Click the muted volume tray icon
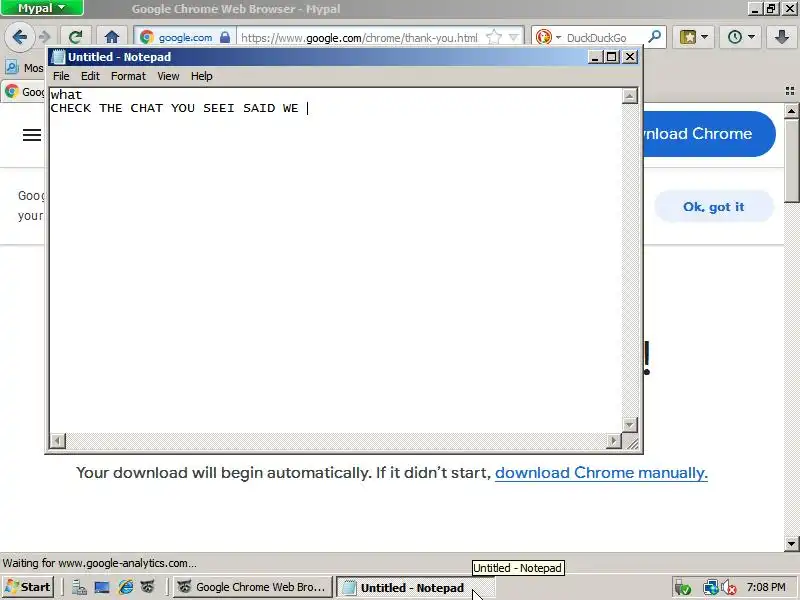 [x=729, y=588]
